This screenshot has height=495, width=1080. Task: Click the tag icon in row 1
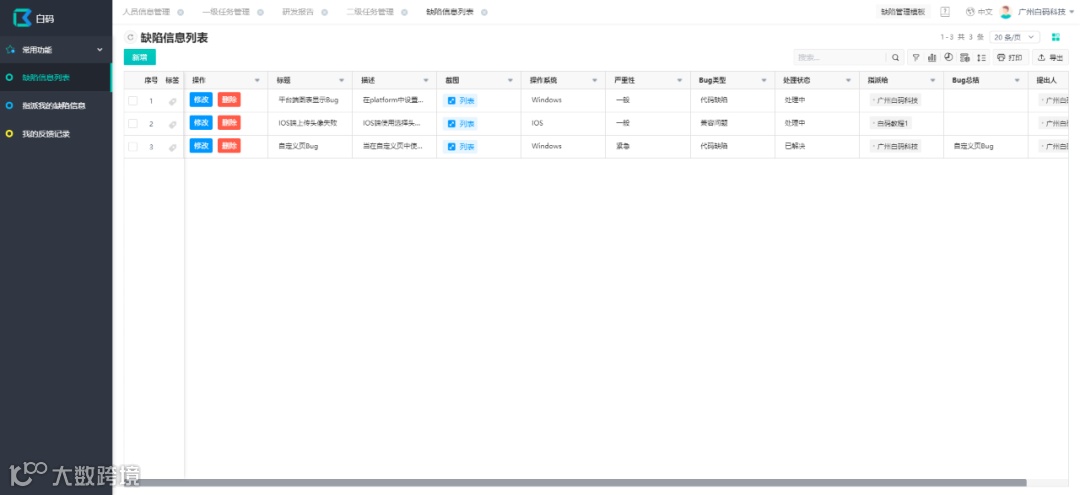tap(172, 101)
